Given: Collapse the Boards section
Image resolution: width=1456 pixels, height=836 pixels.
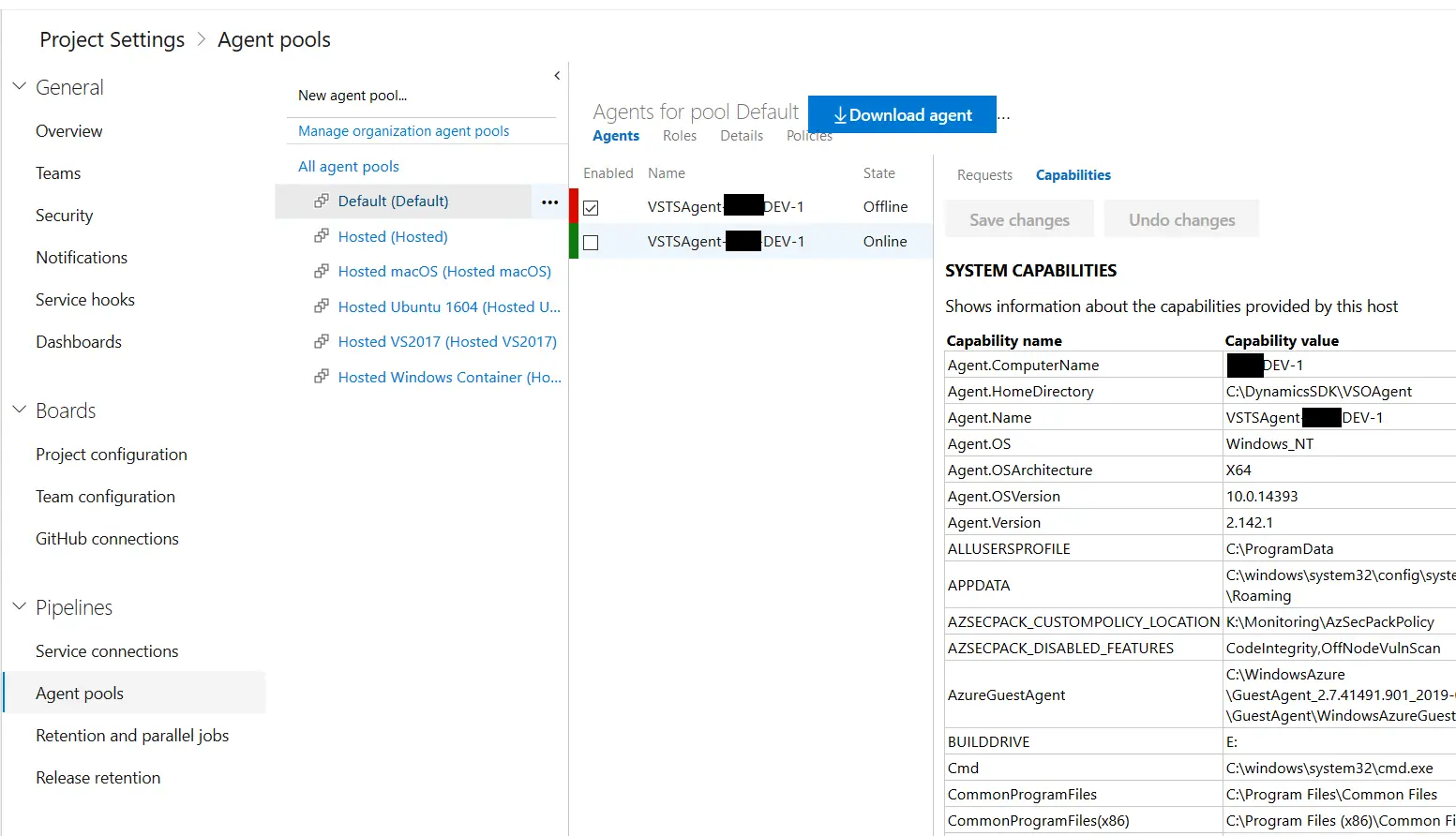Looking at the screenshot, I should (x=19, y=410).
